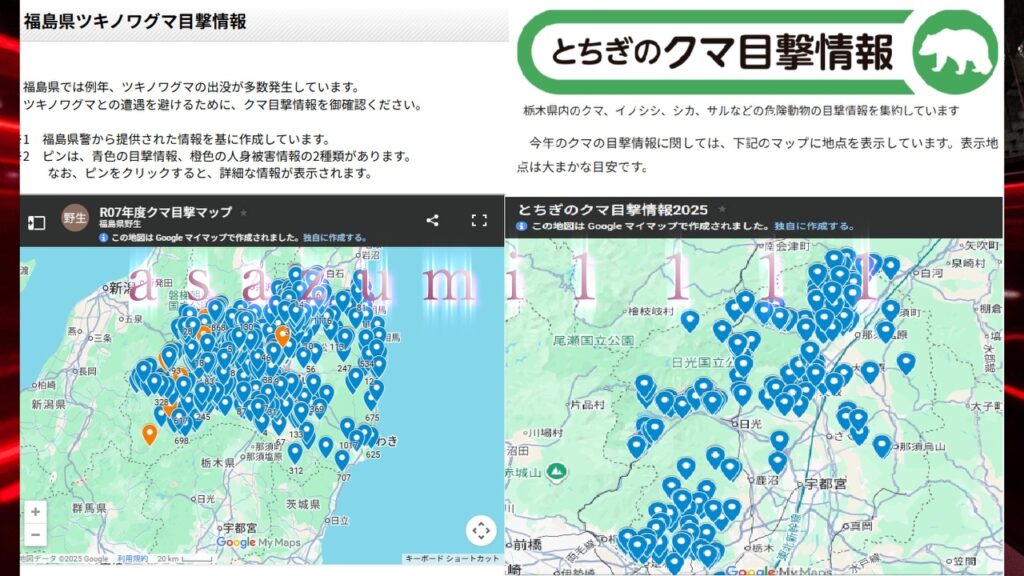Star the R07年度クマ目撃マップ title
This screenshot has height=576, width=1024.
[x=242, y=212]
